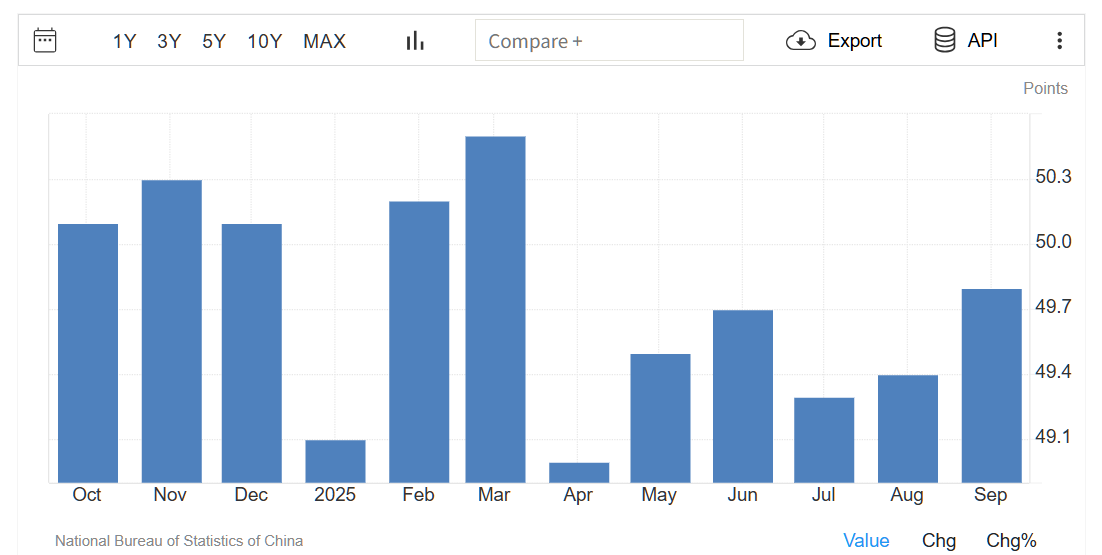This screenshot has height=555, width=1102.
Task: Switch to 5Y time range
Action: pos(214,41)
